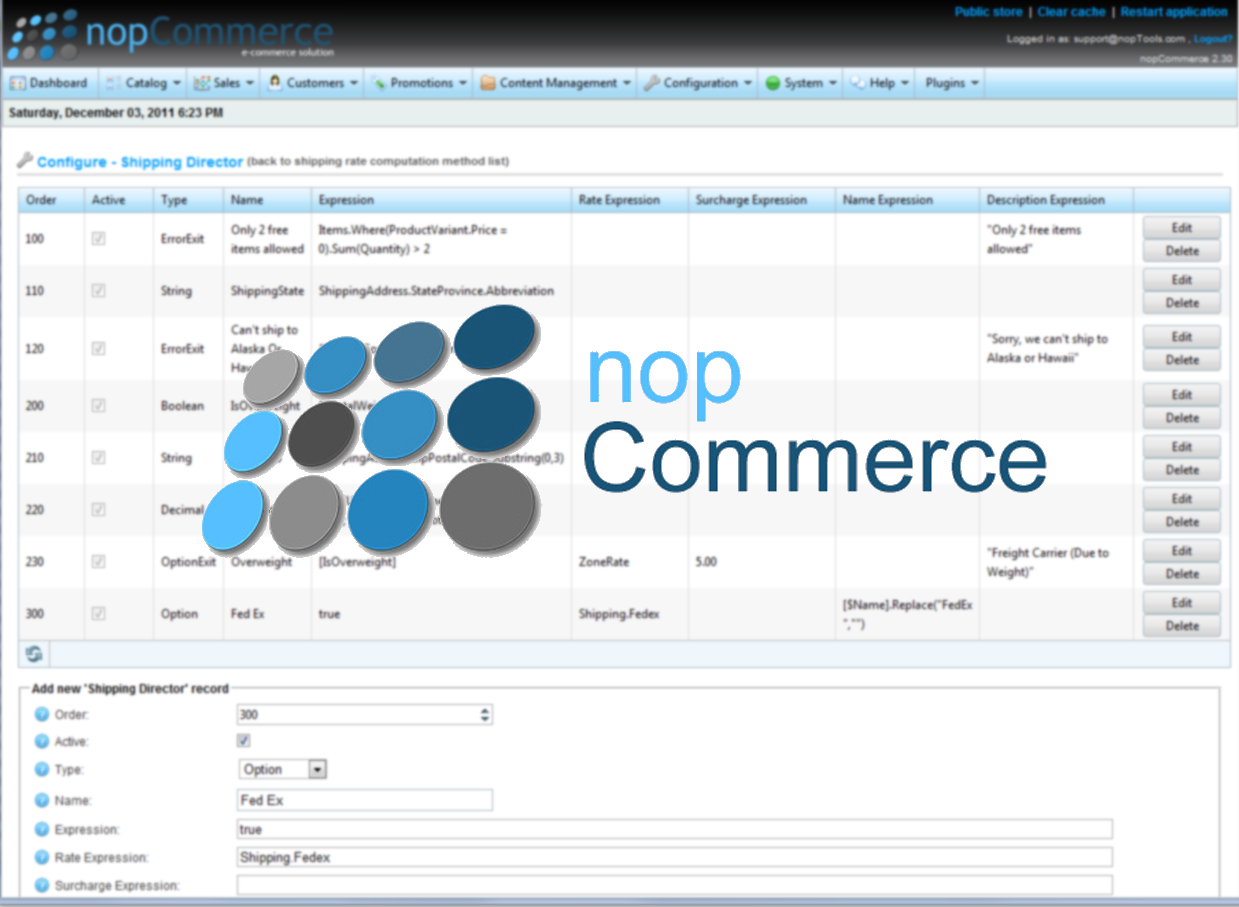Image resolution: width=1239 pixels, height=907 pixels.
Task: Click the help icon beside Active field
Action: [x=42, y=741]
